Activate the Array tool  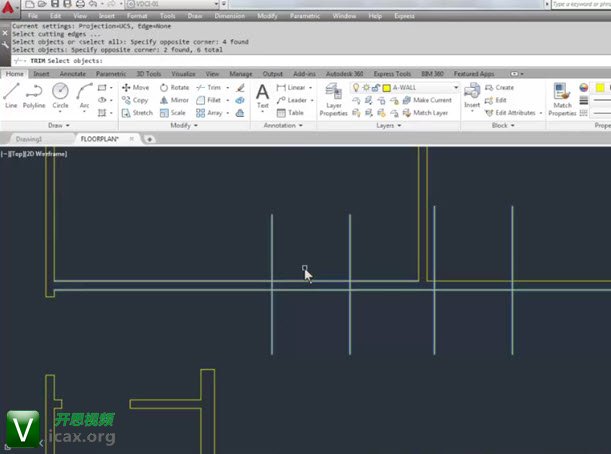(x=209, y=113)
